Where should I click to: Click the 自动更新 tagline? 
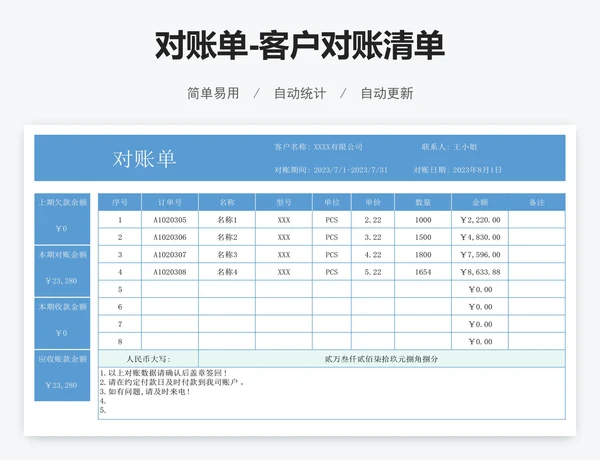point(387,93)
